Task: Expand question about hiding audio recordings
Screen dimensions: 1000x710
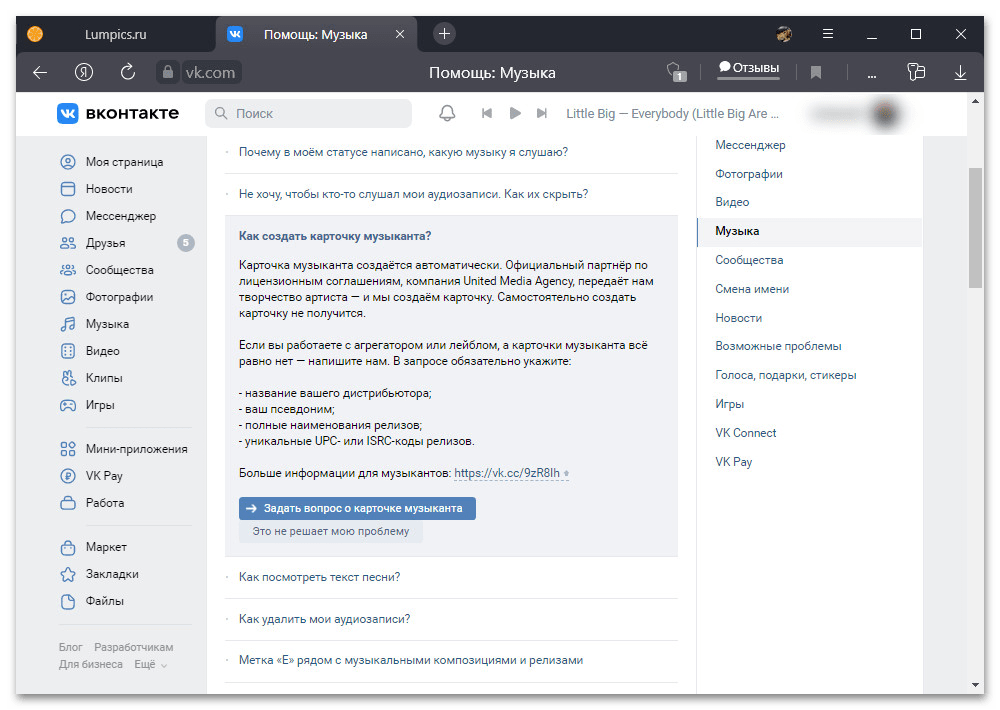Action: [x=413, y=194]
